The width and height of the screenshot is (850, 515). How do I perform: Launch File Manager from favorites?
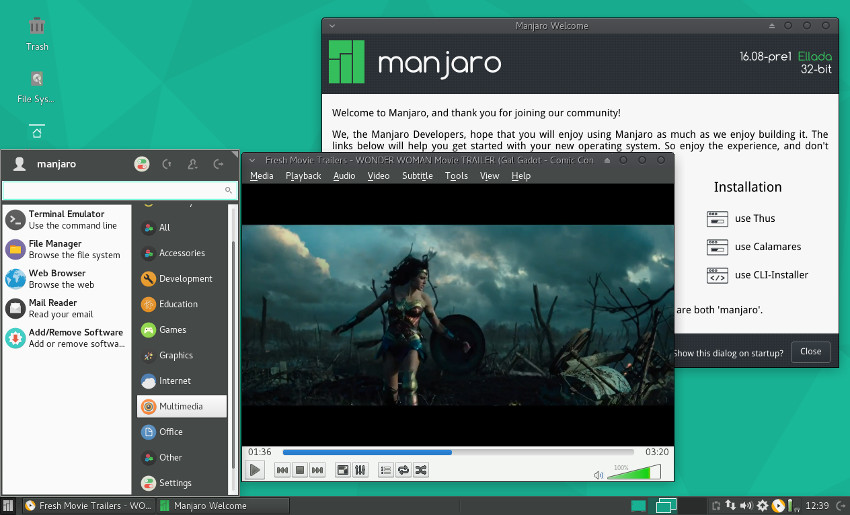tap(67, 249)
